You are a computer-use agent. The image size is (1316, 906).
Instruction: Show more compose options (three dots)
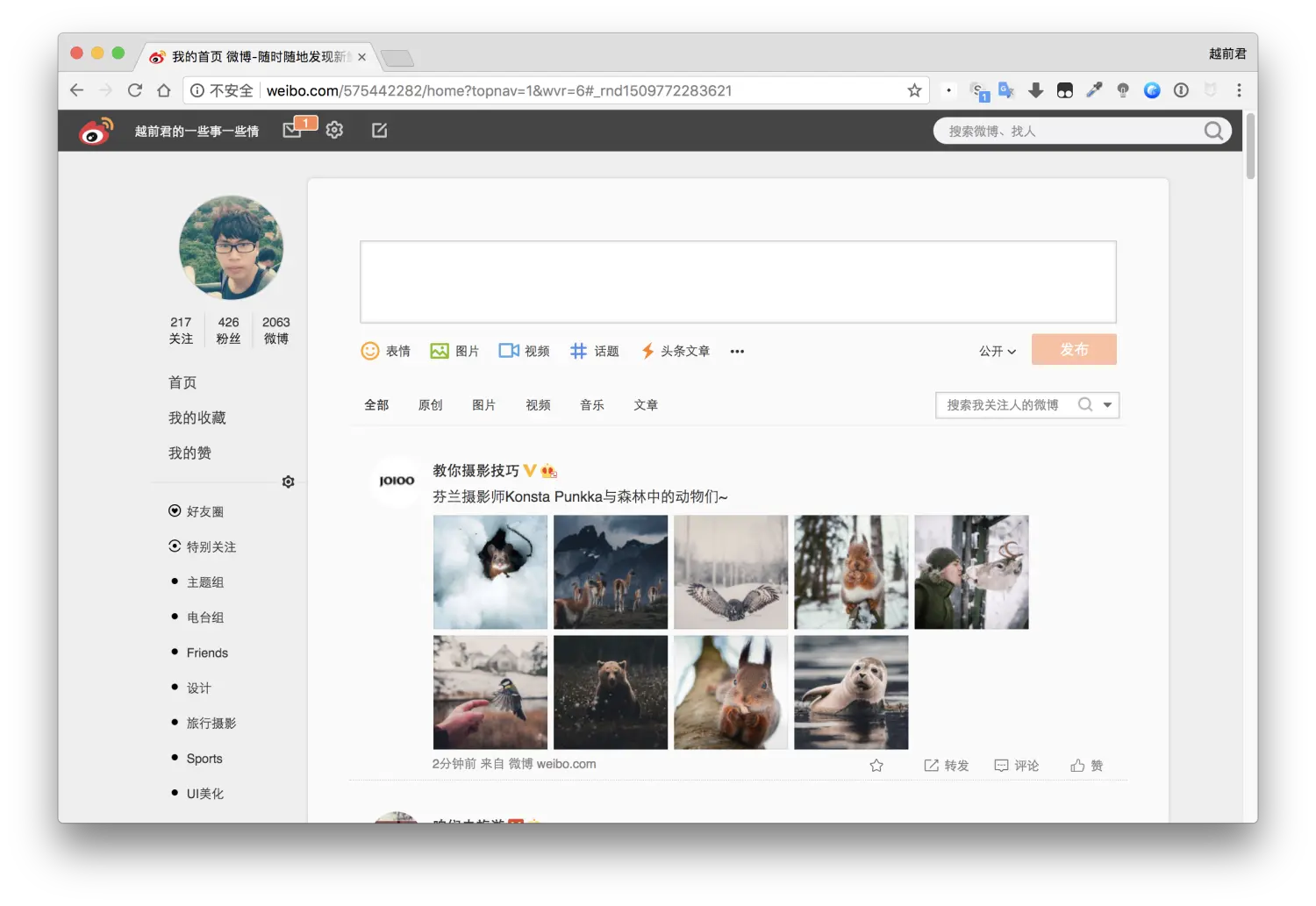737,352
